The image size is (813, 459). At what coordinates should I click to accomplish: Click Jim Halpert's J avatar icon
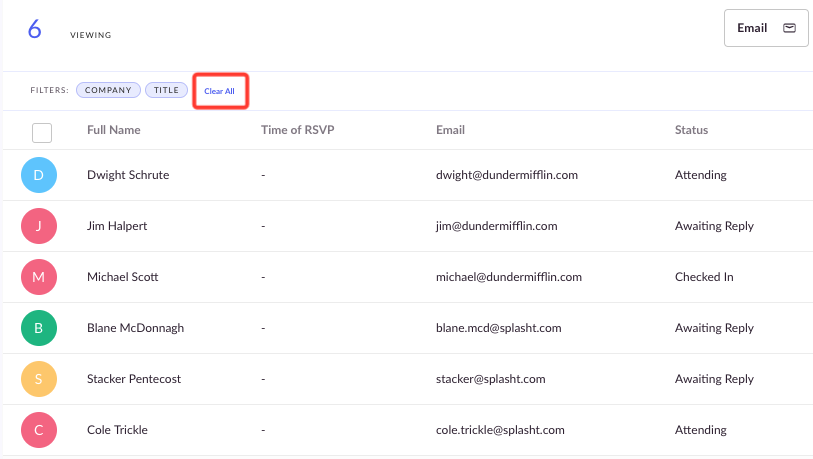[39, 226]
